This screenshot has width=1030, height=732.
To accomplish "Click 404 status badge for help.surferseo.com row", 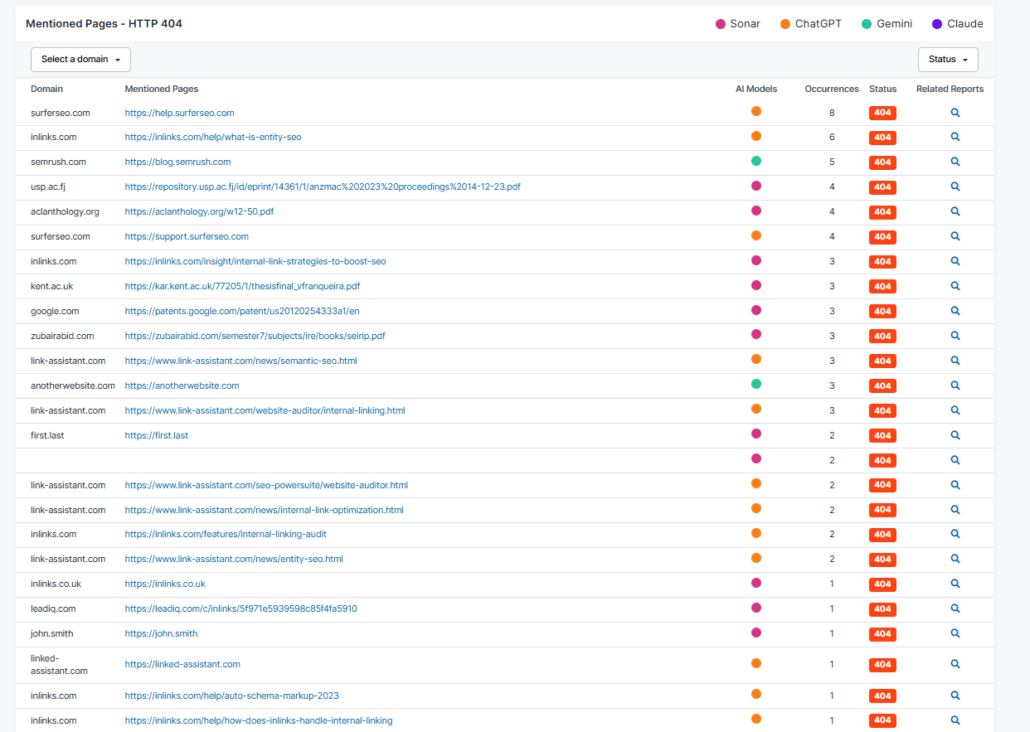I will [x=883, y=113].
